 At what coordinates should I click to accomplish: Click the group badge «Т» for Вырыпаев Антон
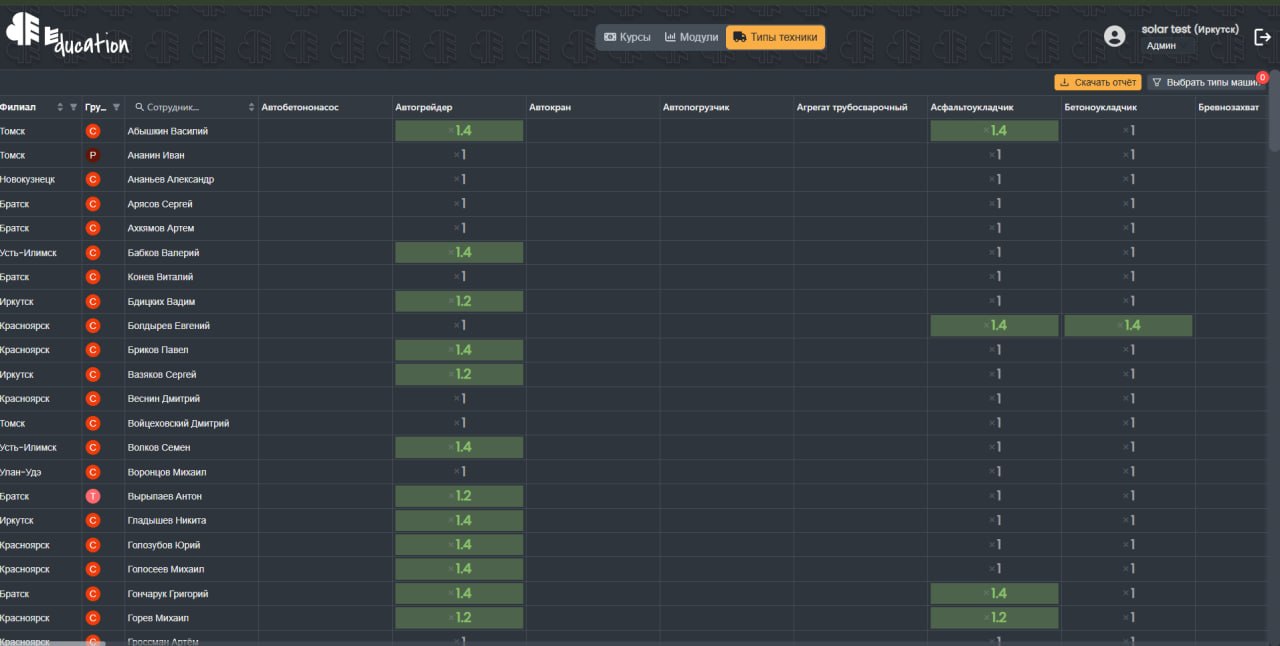(x=93, y=496)
